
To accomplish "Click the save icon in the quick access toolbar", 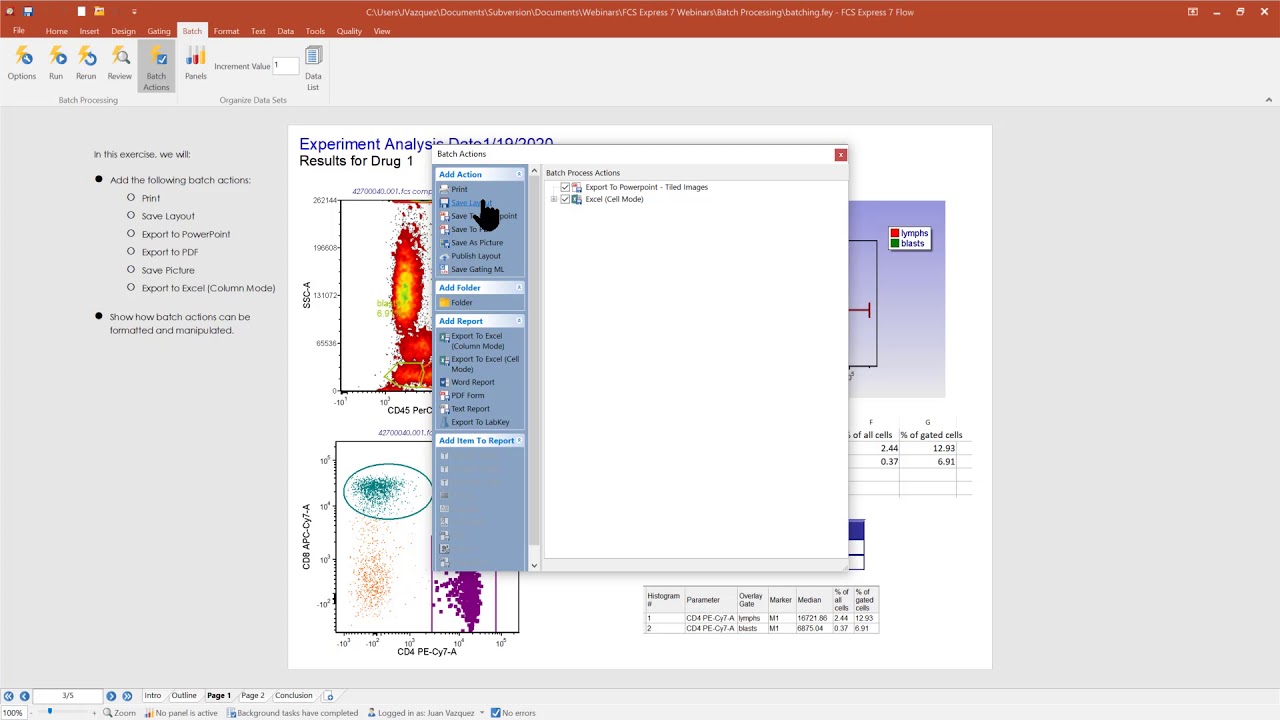I will click(28, 12).
